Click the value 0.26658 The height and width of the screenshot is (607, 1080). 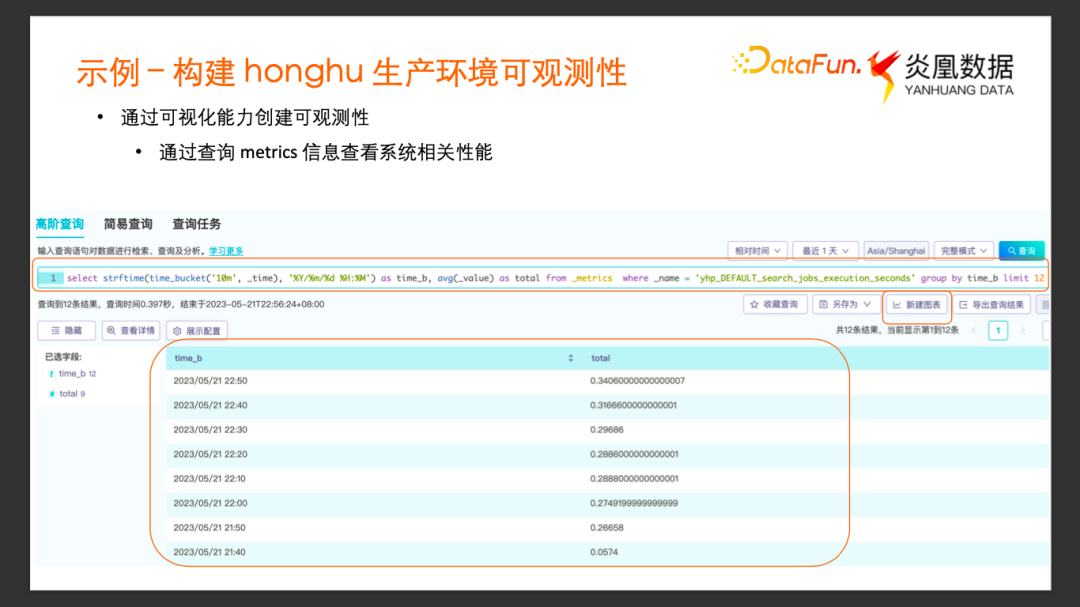(x=606, y=528)
